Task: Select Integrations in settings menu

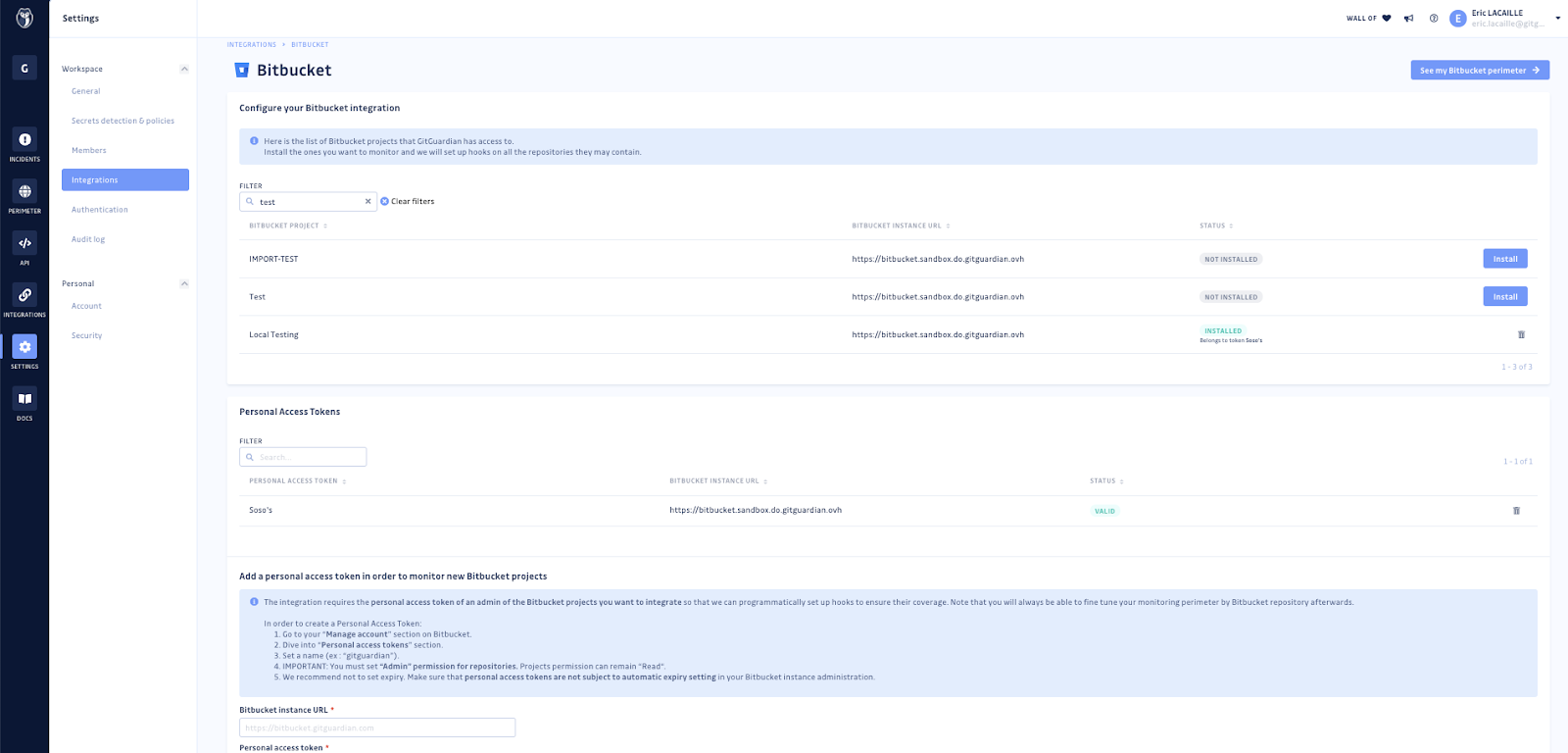Action: [x=125, y=179]
